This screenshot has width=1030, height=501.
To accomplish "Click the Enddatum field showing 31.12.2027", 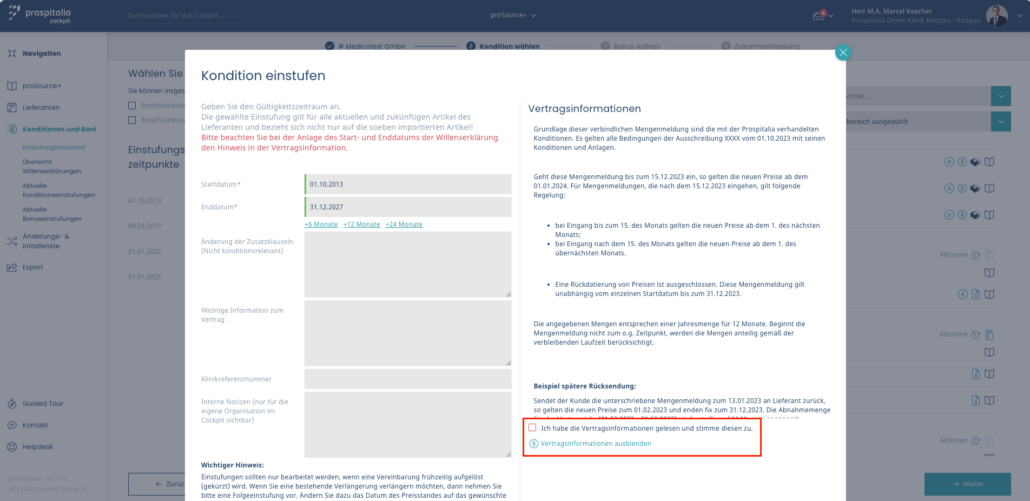I will (408, 207).
